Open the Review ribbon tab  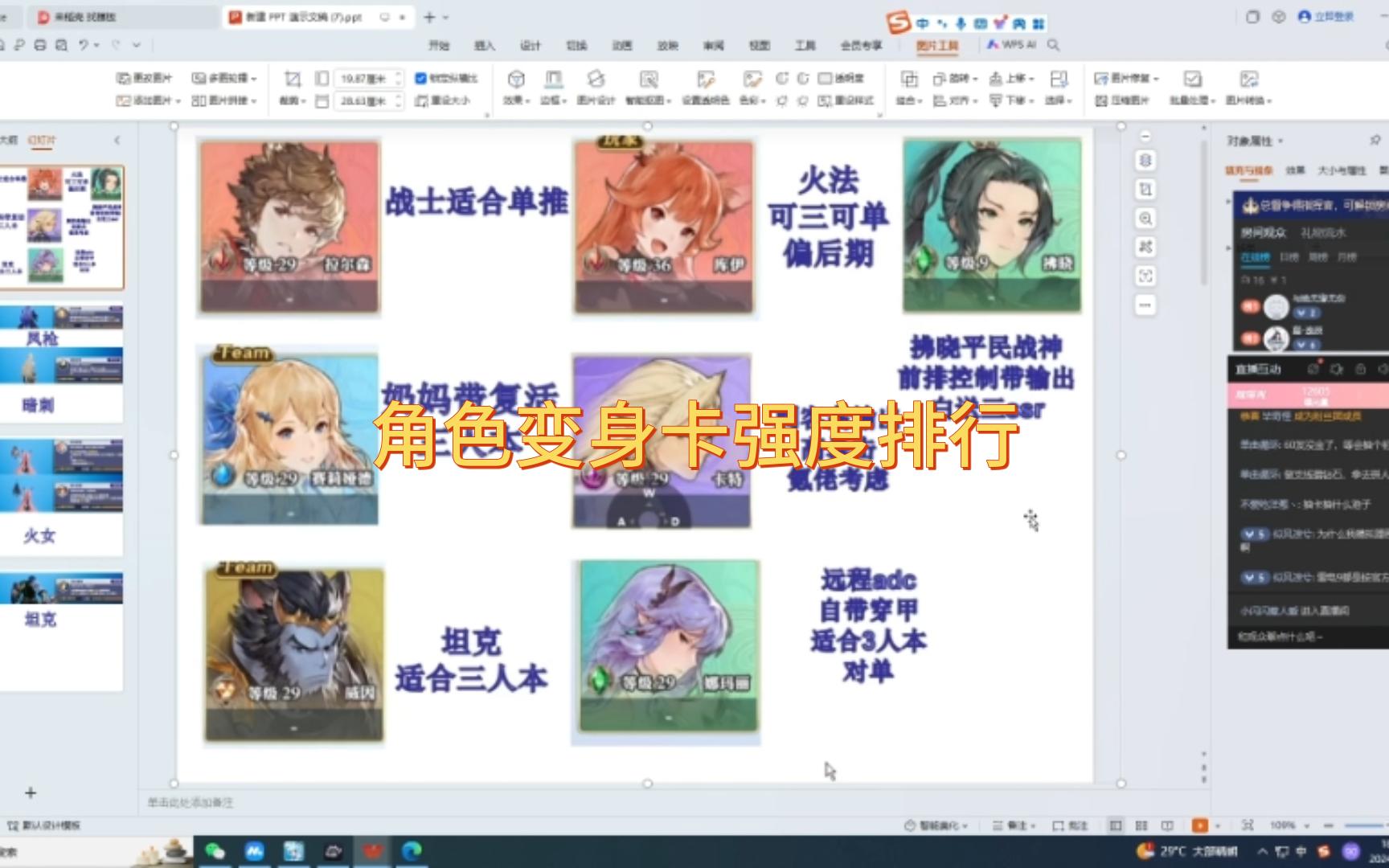point(714,46)
